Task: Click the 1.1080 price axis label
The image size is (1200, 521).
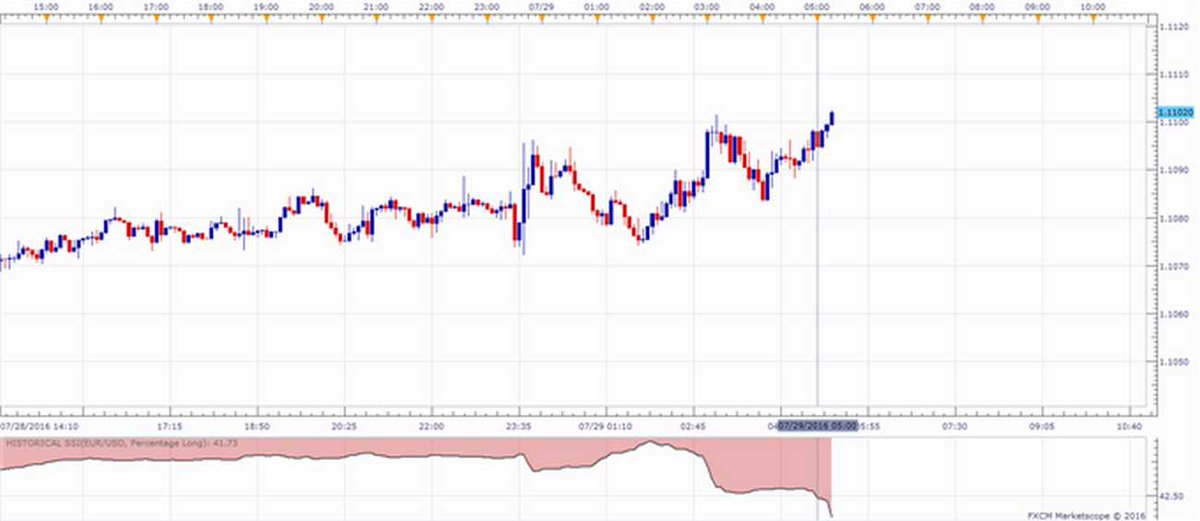Action: [1175, 218]
